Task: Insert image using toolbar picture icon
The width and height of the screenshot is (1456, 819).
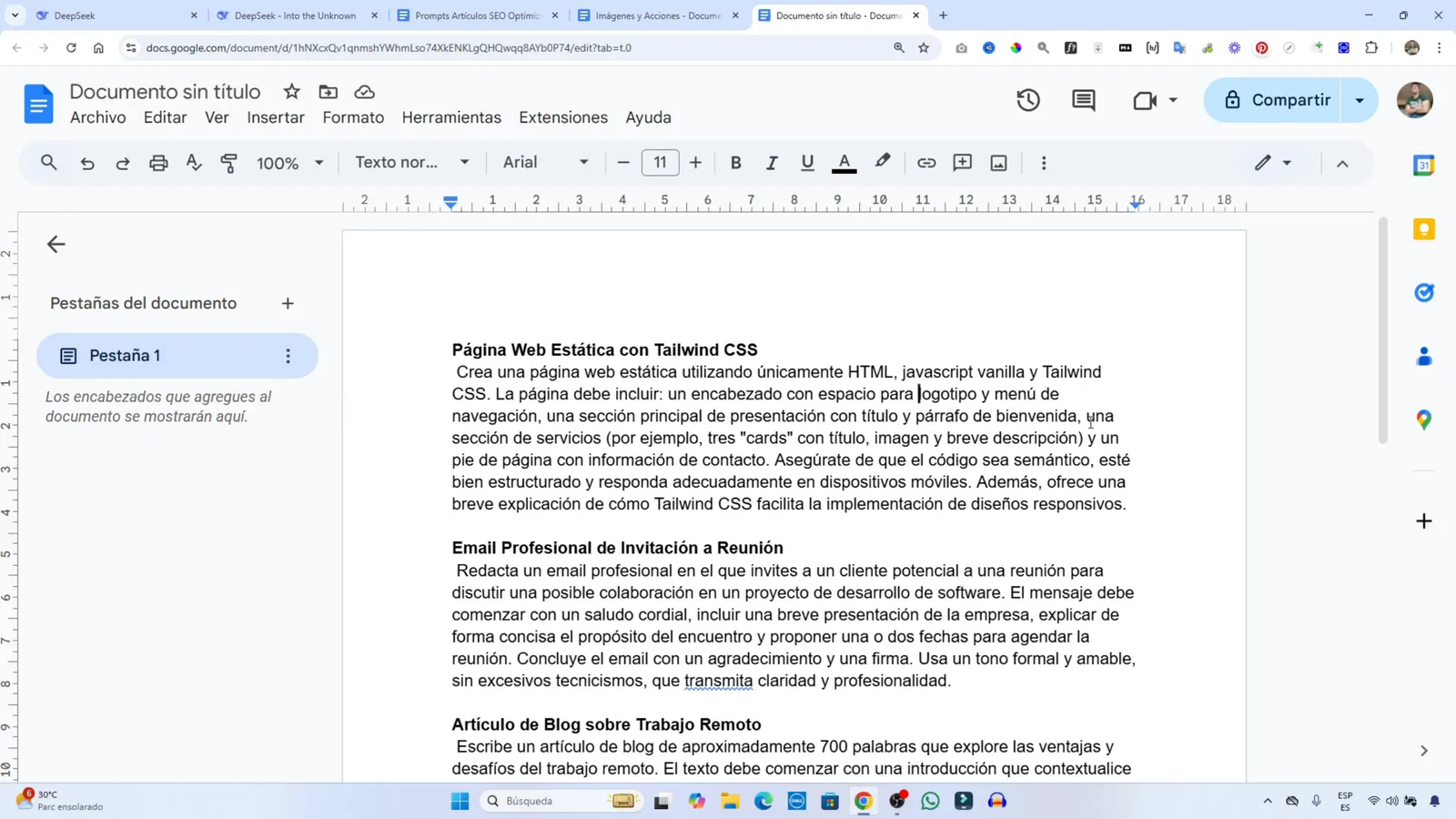Action: (998, 163)
